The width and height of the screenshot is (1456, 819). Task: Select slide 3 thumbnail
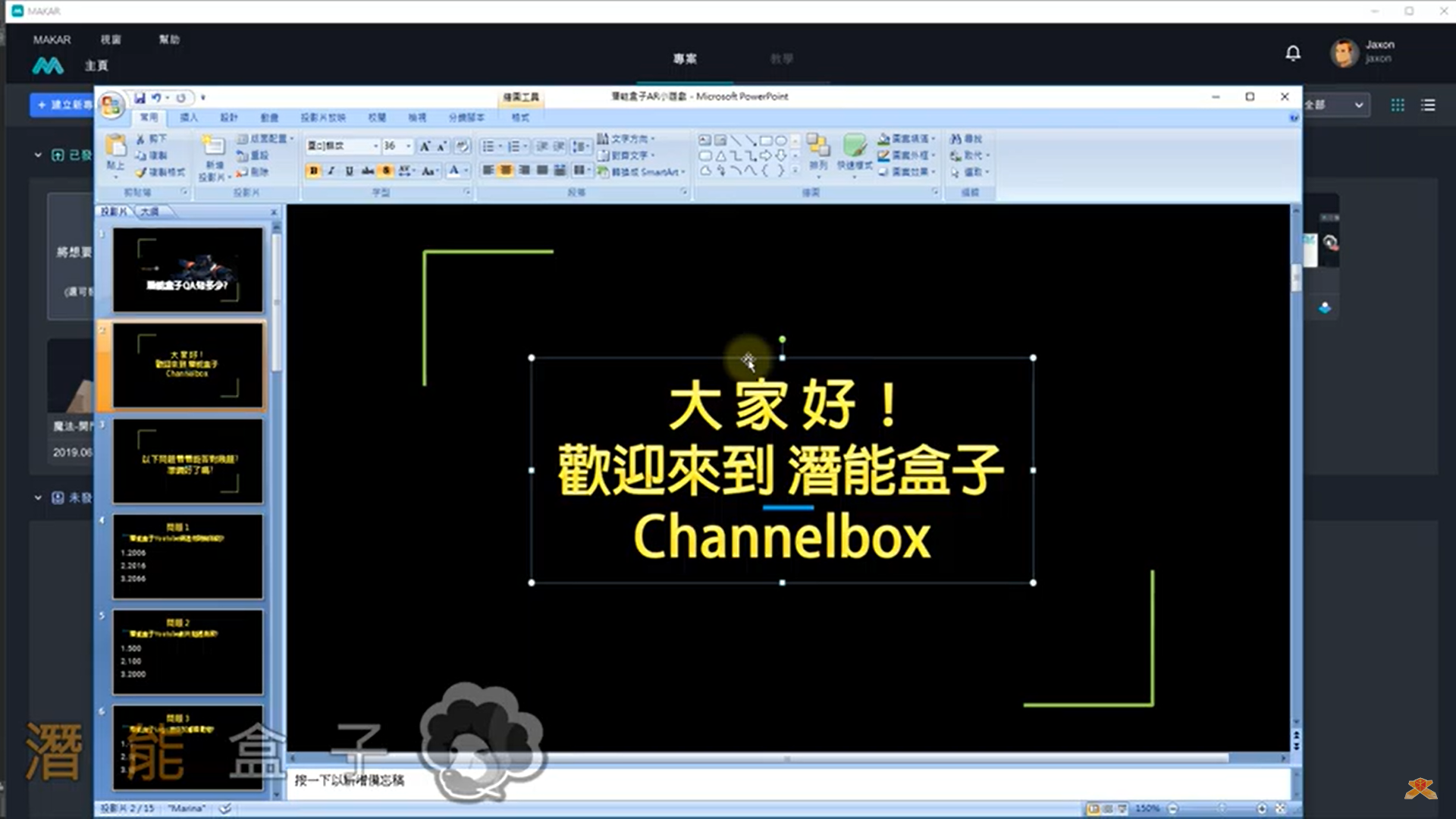[188, 462]
